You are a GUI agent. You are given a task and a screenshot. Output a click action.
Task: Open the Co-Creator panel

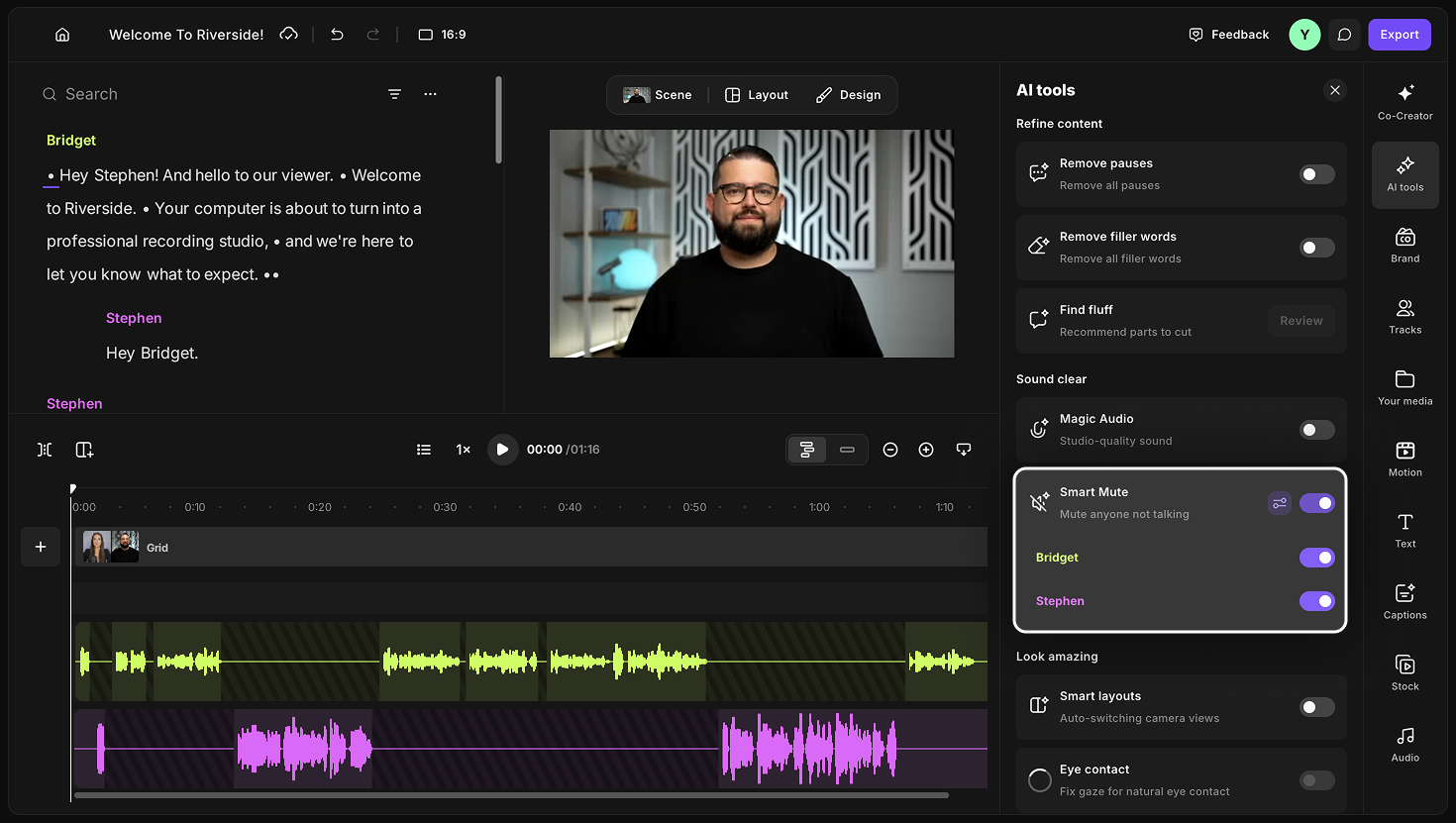pos(1404,102)
